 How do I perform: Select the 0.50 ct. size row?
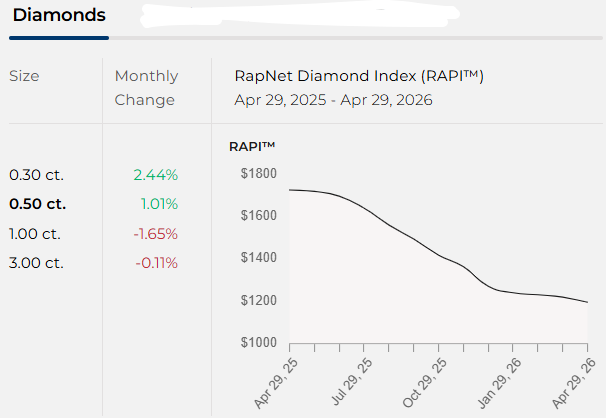coord(38,204)
